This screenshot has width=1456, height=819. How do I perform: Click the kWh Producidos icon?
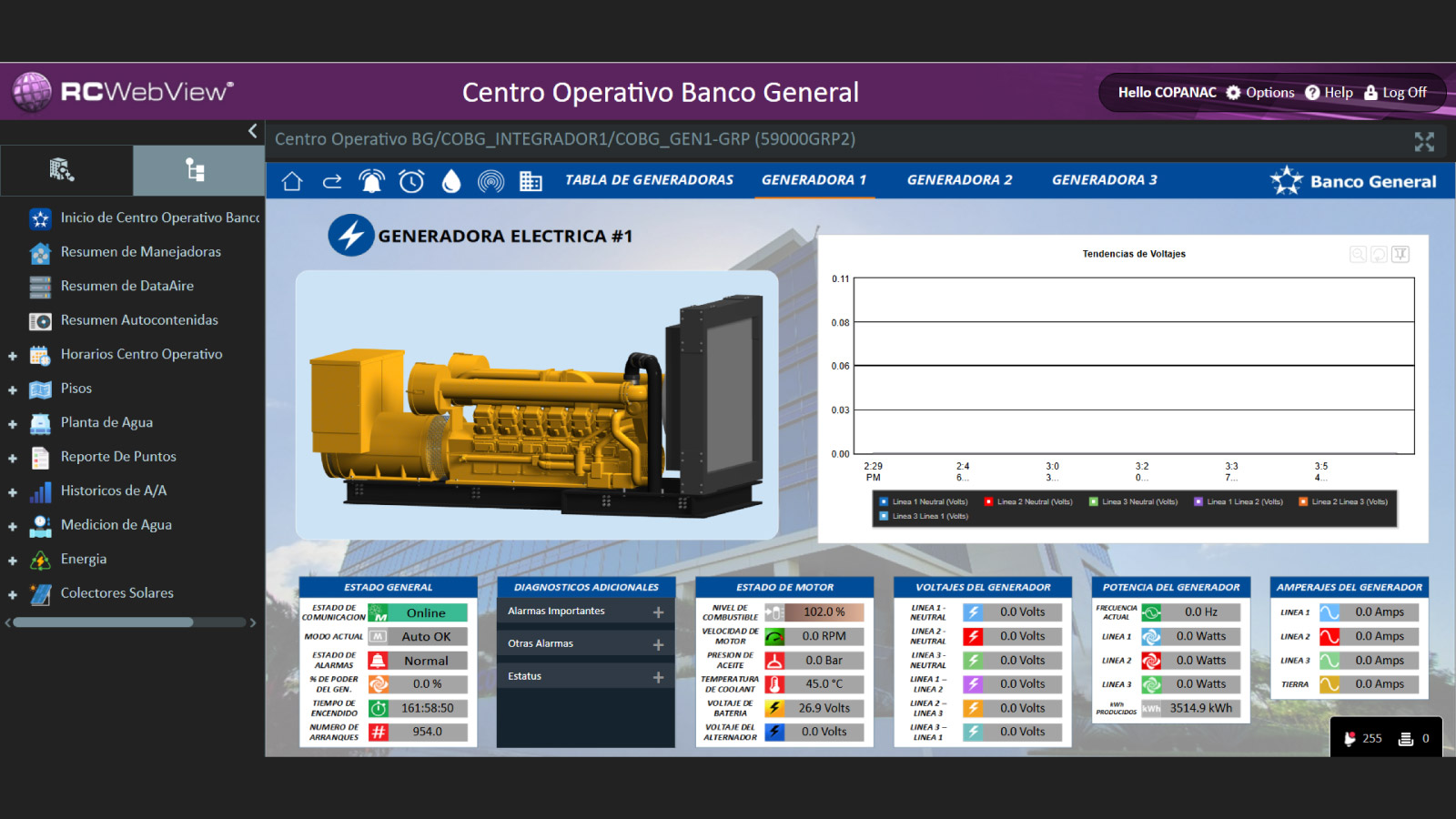click(1151, 708)
